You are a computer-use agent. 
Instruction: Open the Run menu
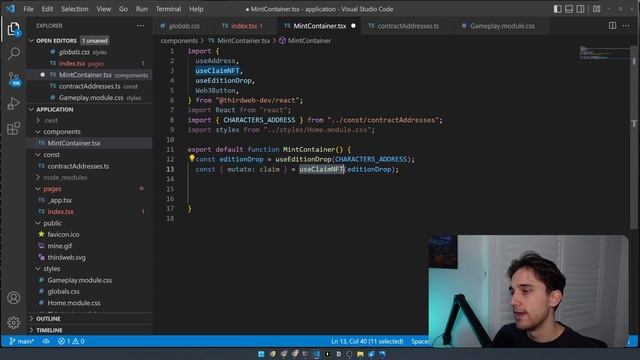coord(142,9)
